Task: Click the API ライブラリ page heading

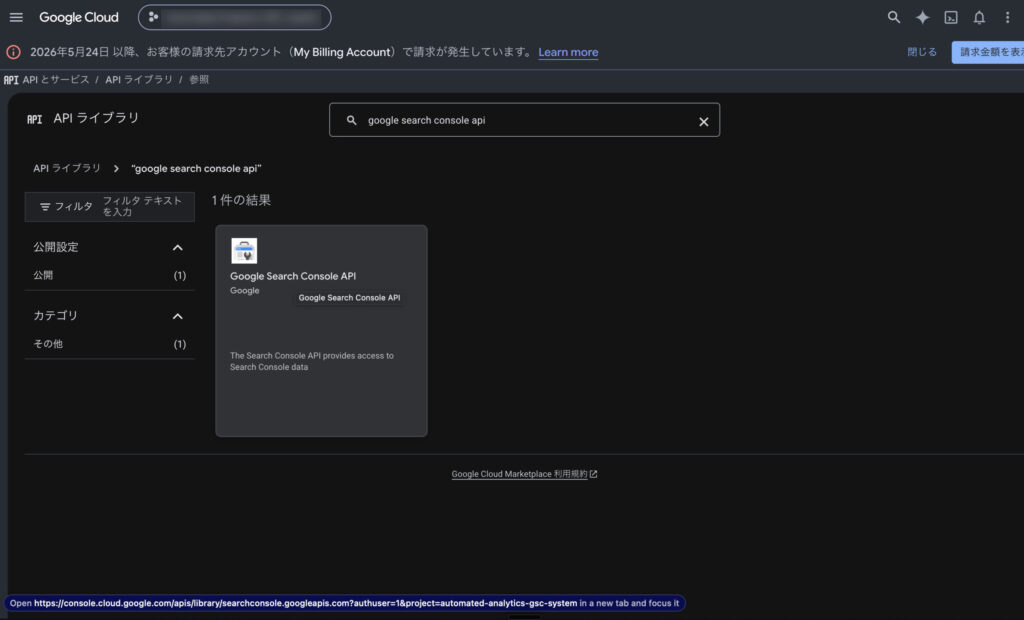Action: [x=96, y=118]
